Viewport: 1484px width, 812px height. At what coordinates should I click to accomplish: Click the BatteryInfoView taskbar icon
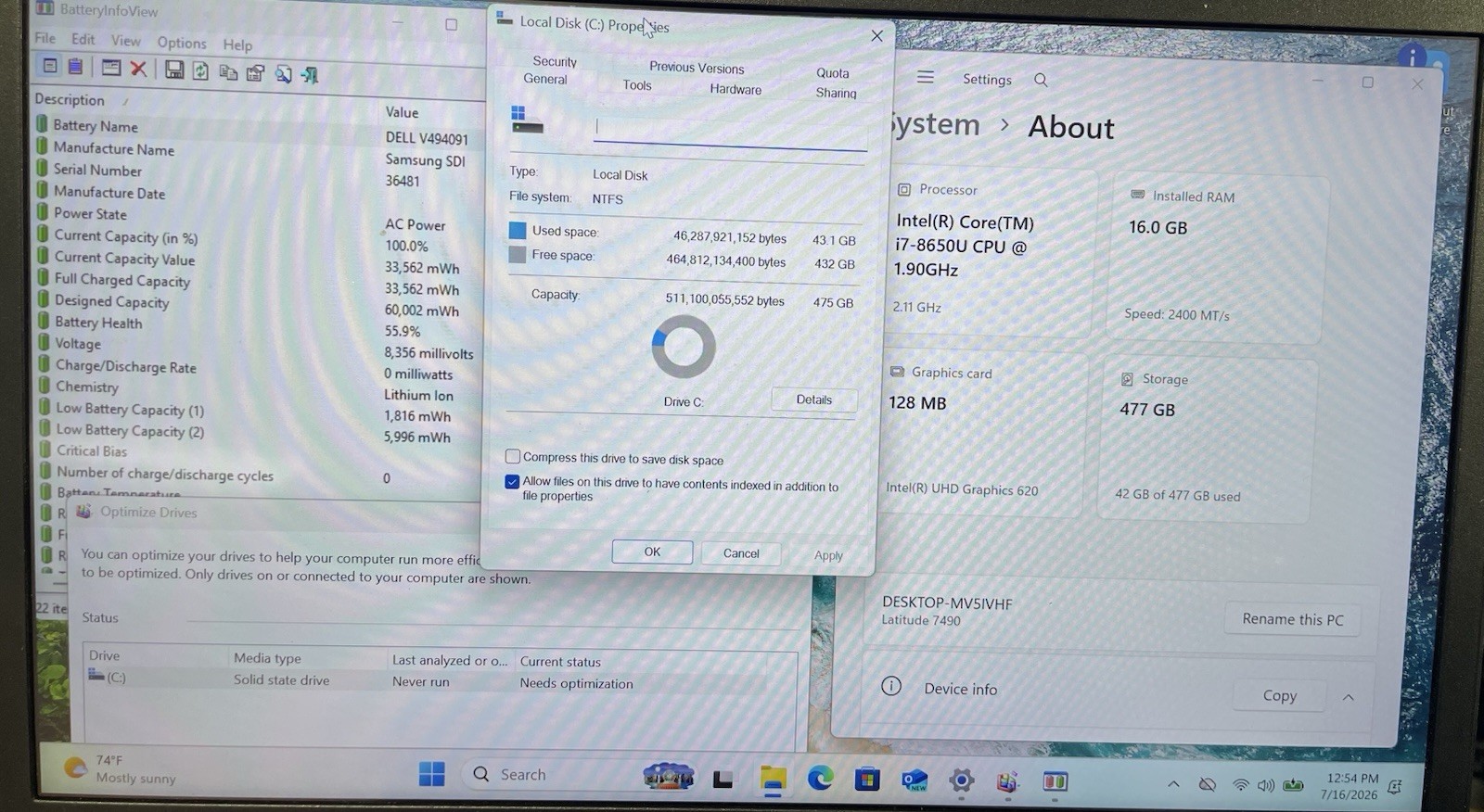[x=1055, y=781]
